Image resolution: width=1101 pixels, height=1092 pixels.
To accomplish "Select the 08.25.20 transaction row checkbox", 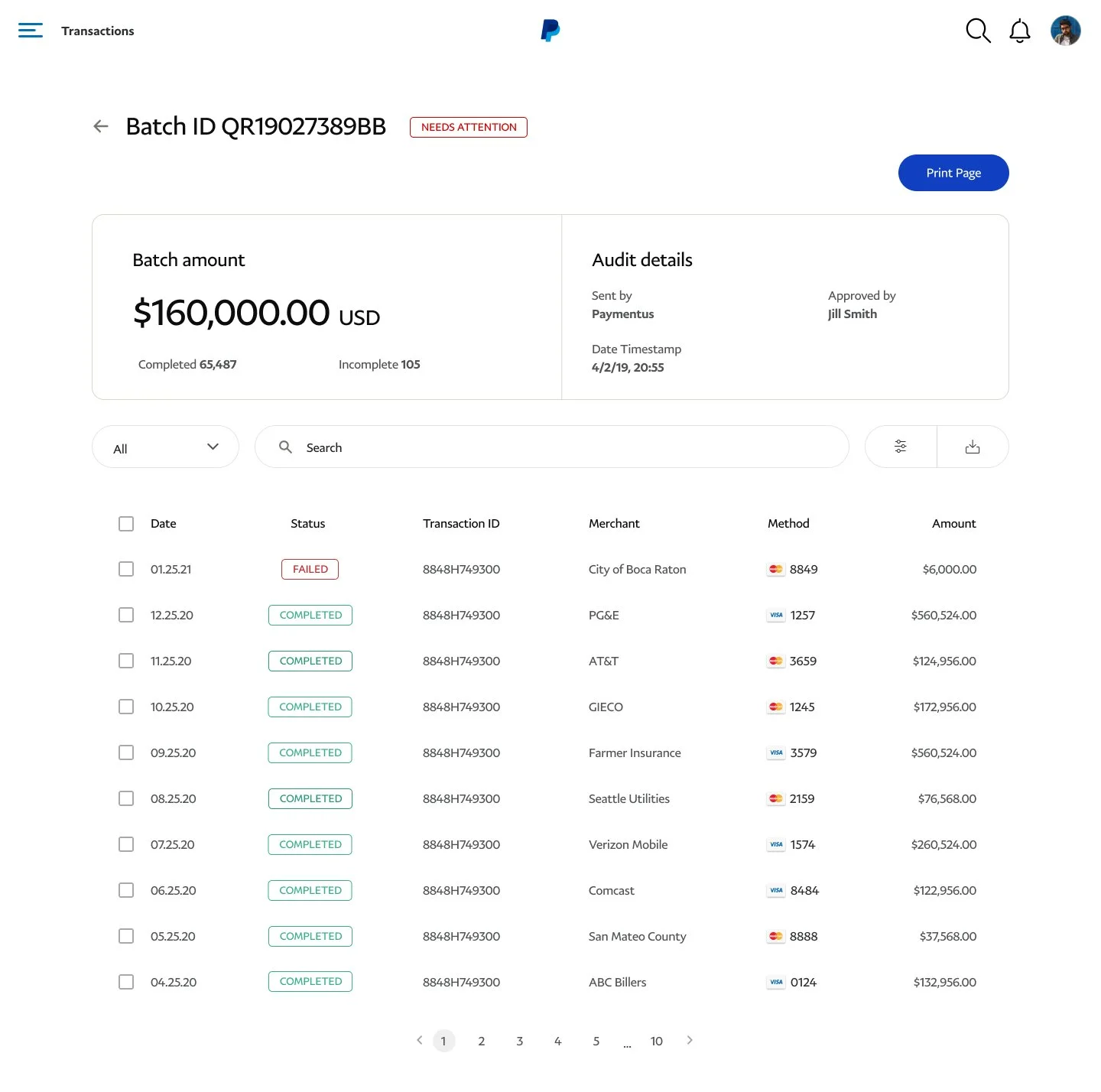I will tap(126, 798).
